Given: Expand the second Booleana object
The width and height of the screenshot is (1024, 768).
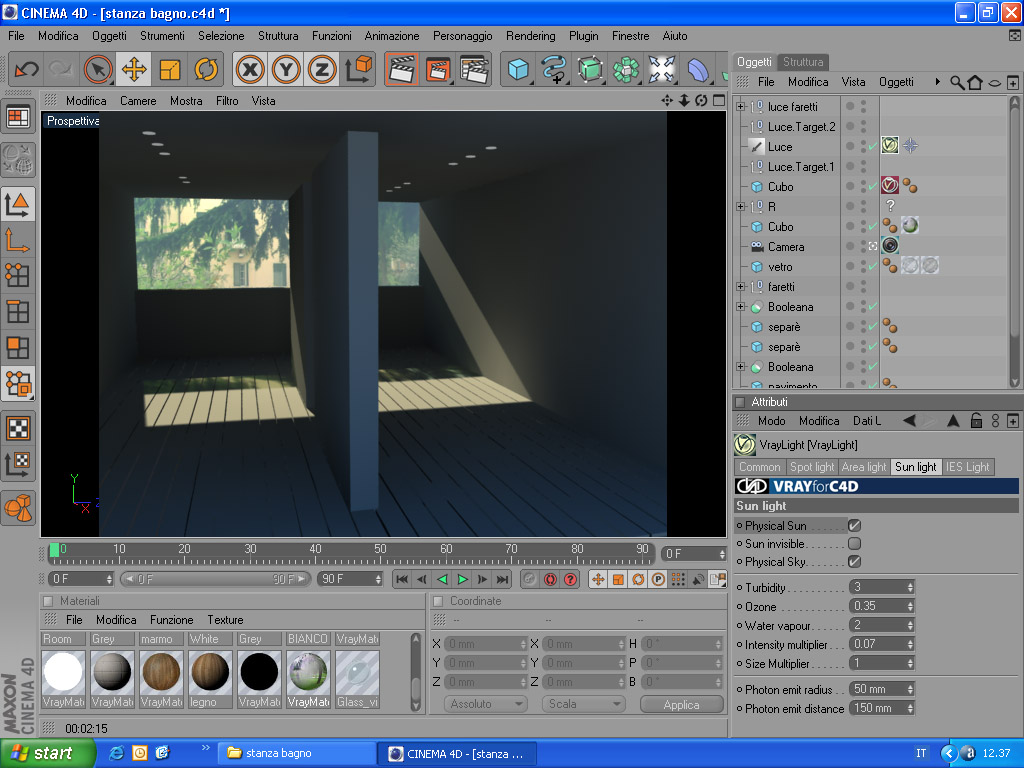Looking at the screenshot, I should tap(741, 367).
